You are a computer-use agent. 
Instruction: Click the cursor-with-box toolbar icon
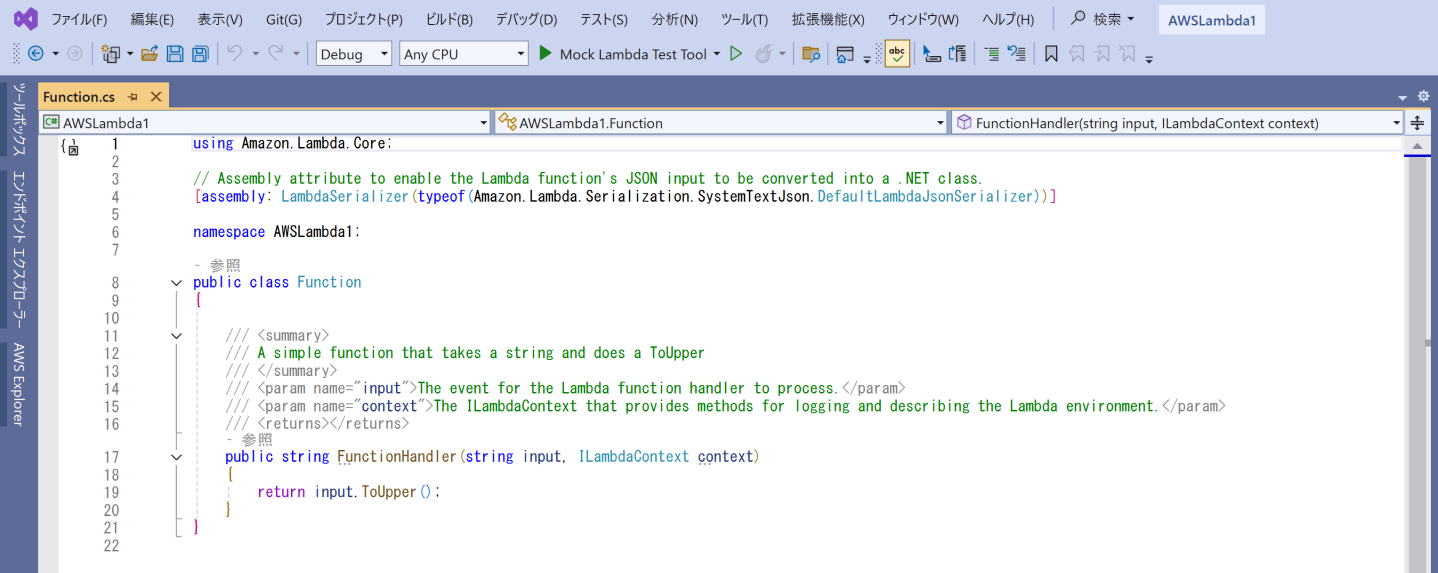932,54
